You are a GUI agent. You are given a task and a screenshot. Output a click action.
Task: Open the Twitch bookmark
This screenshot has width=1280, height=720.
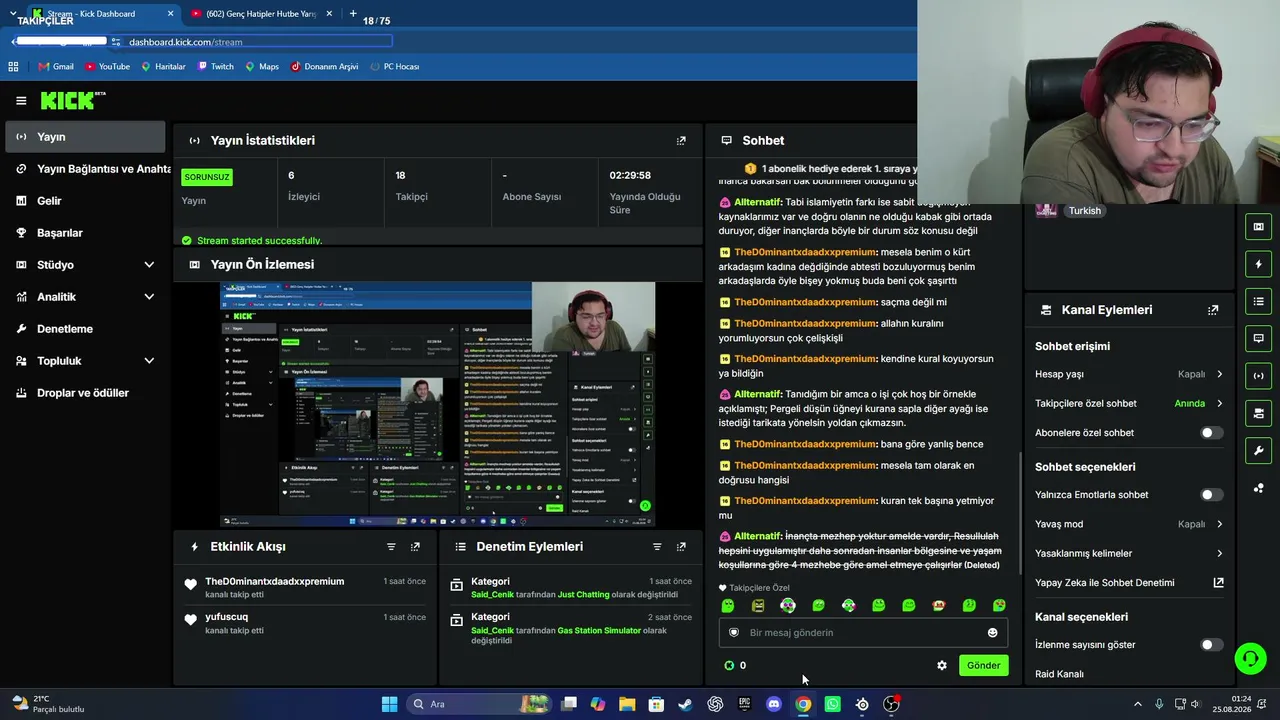(216, 67)
